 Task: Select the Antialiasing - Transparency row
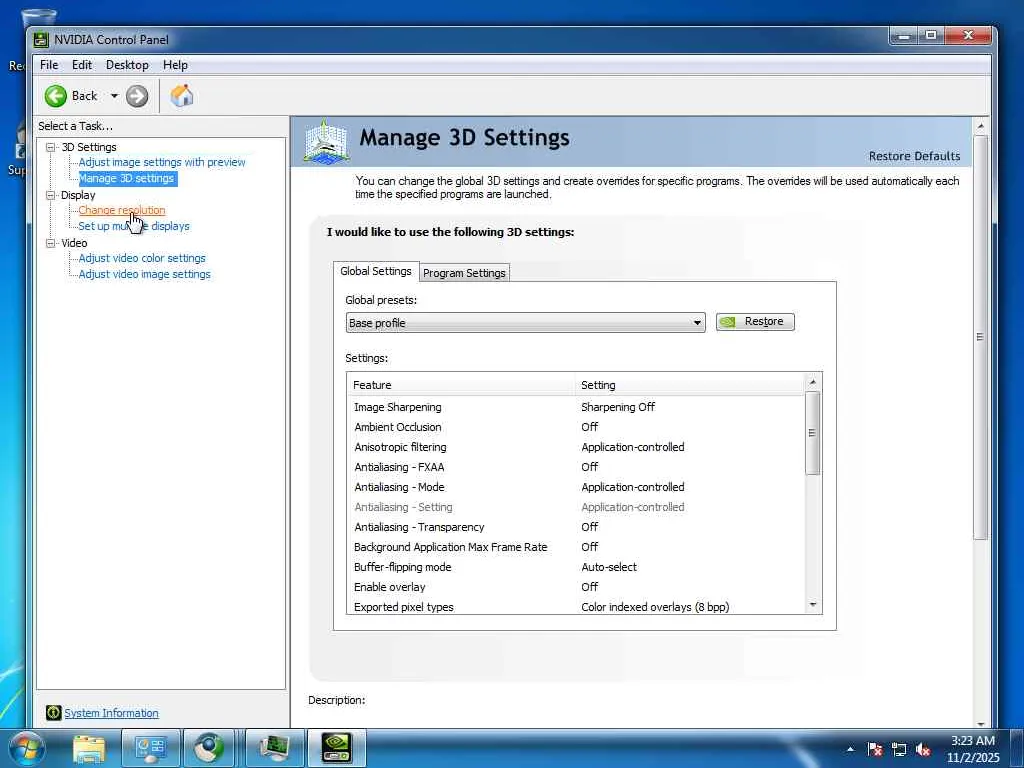577,527
